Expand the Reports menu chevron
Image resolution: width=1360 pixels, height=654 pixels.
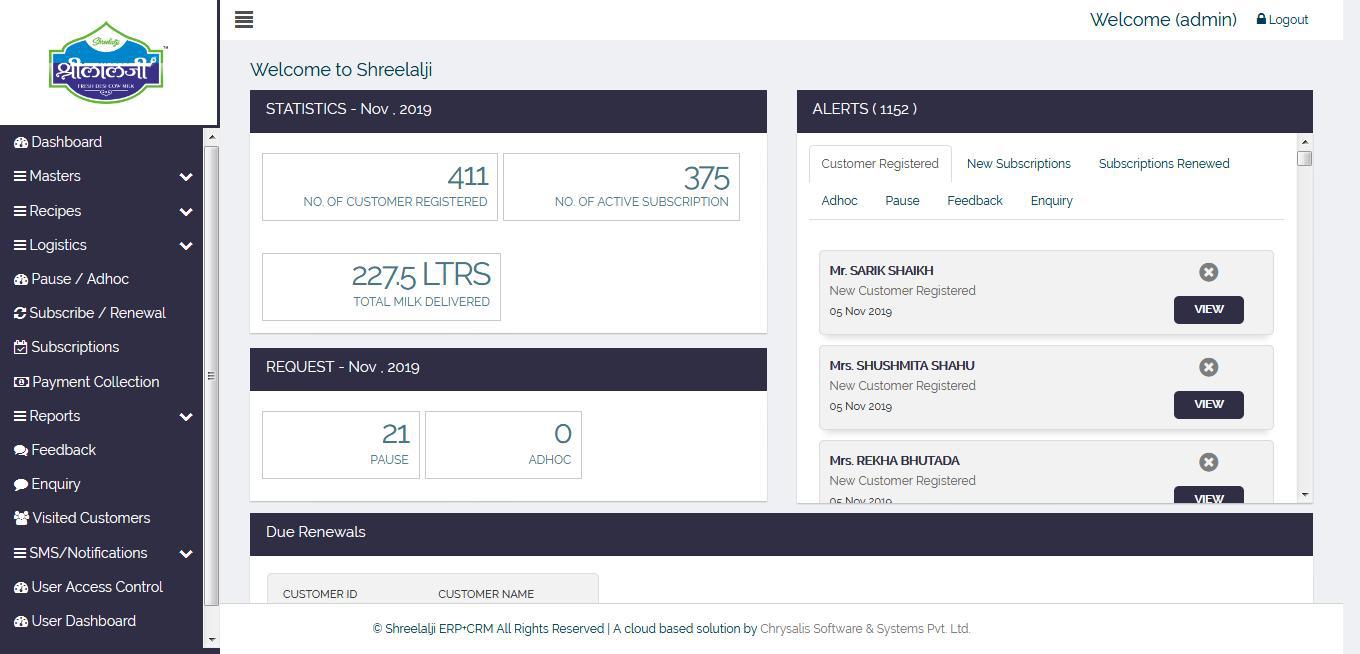pos(186,417)
